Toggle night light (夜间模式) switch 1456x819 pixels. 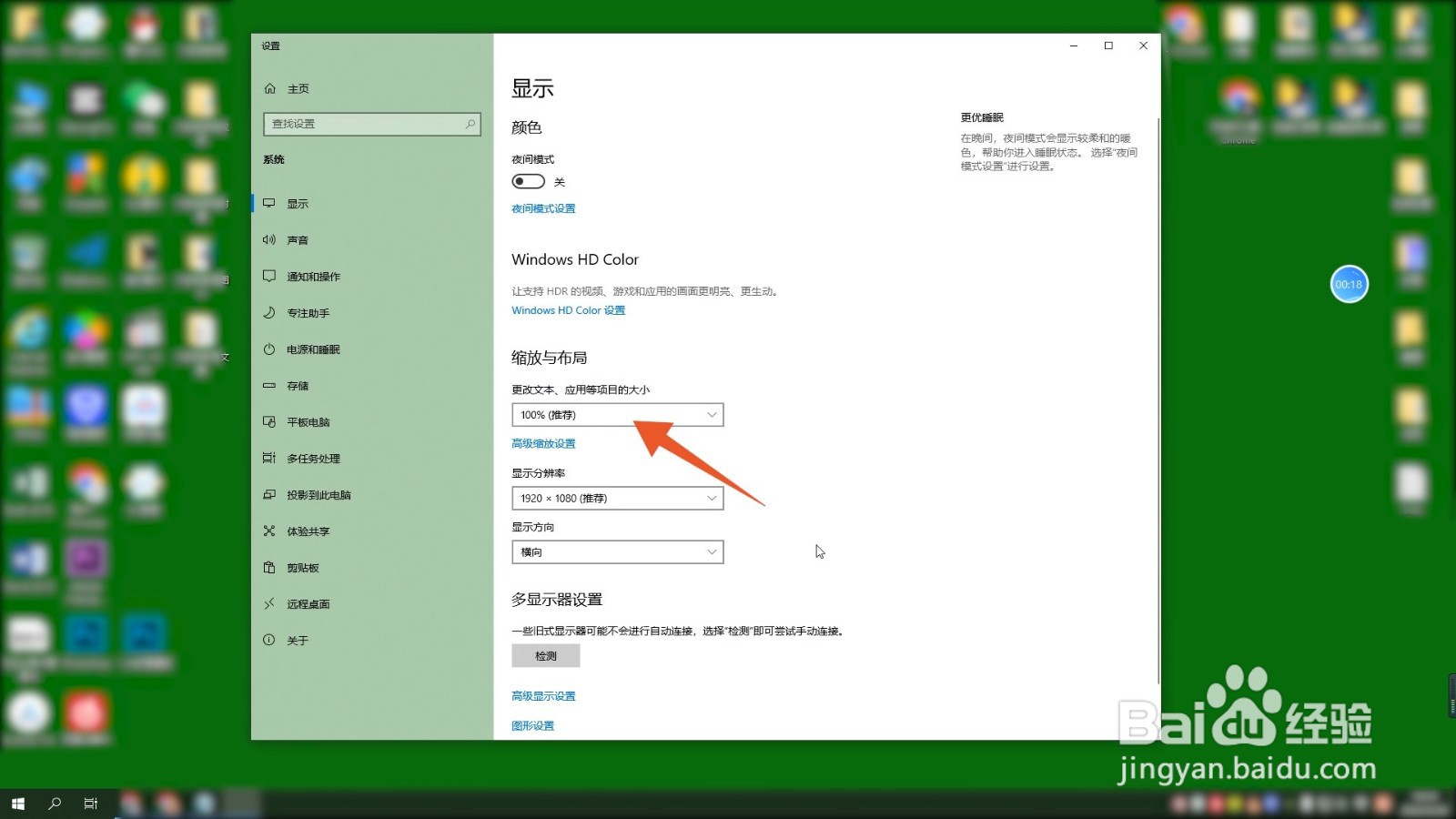pyautogui.click(x=528, y=181)
